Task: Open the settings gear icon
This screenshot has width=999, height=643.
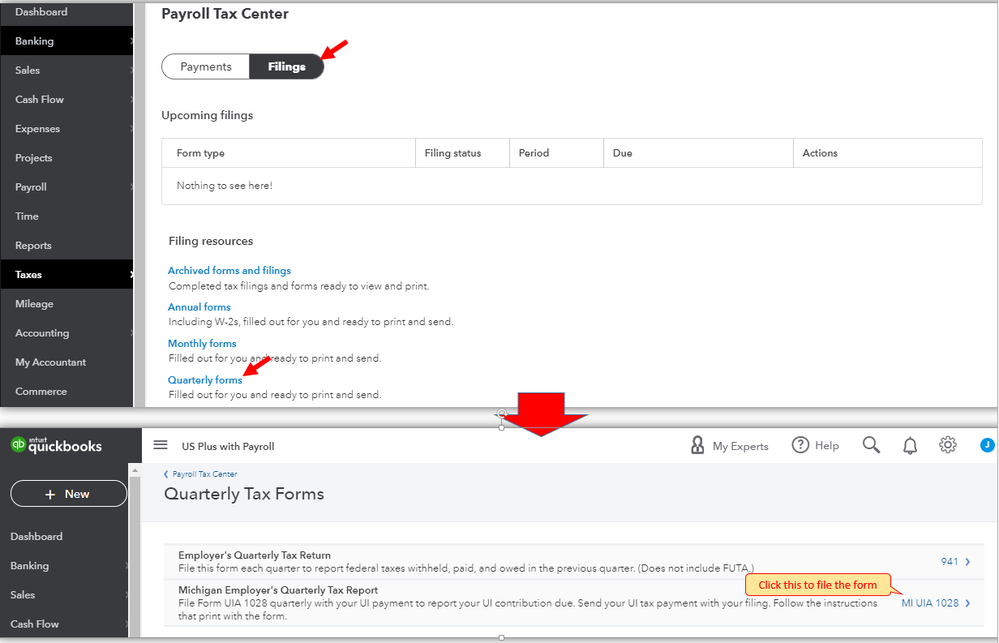Action: tap(948, 445)
